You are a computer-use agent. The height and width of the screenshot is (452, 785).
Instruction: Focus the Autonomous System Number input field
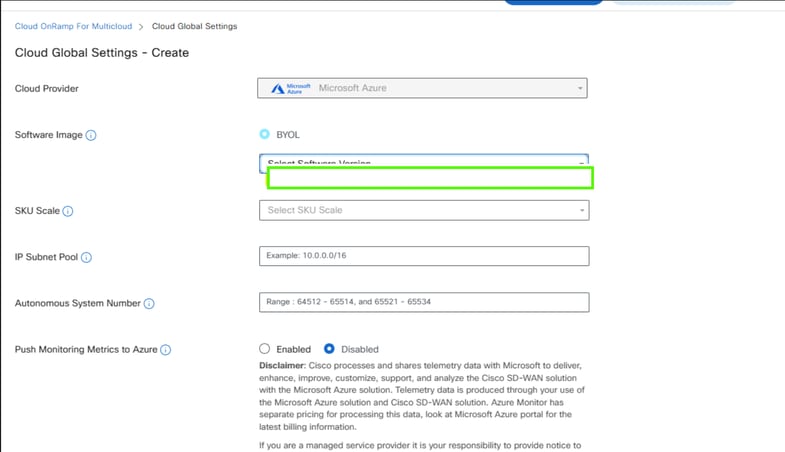point(423,302)
